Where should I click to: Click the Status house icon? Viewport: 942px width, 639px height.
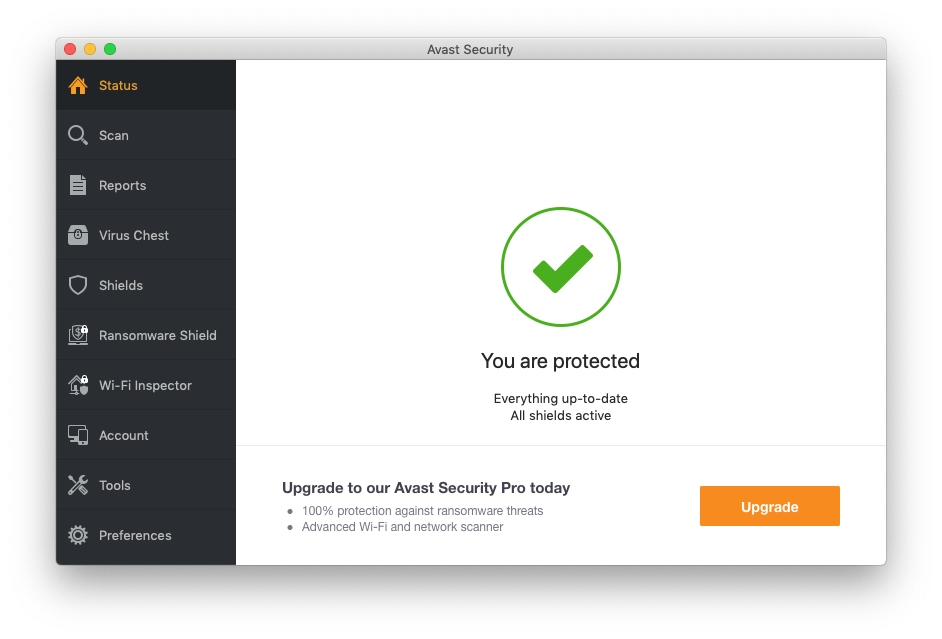78,86
